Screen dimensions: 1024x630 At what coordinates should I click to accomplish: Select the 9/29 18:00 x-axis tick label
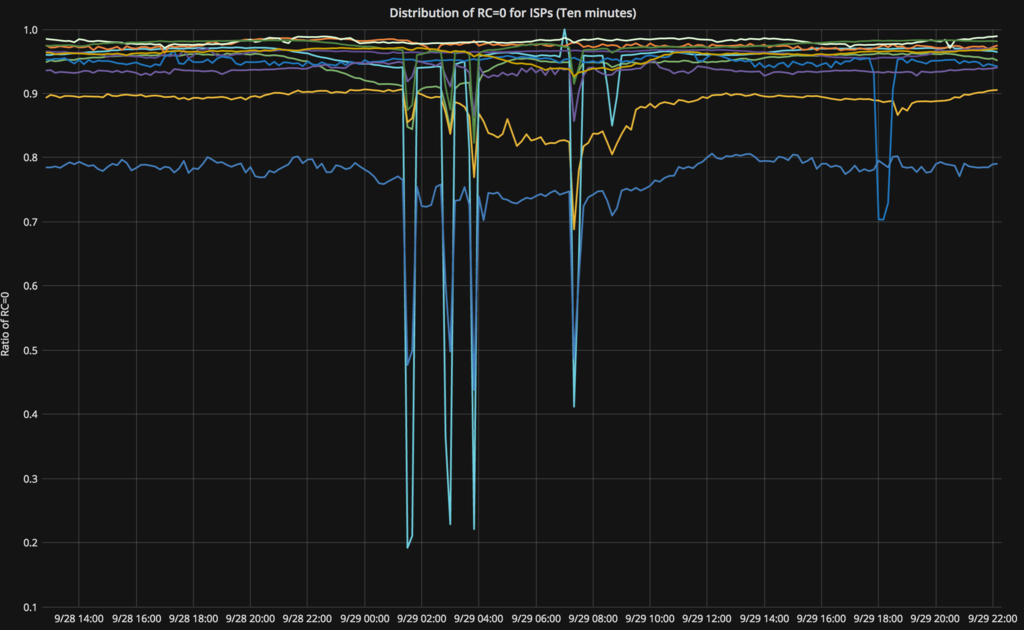878,620
